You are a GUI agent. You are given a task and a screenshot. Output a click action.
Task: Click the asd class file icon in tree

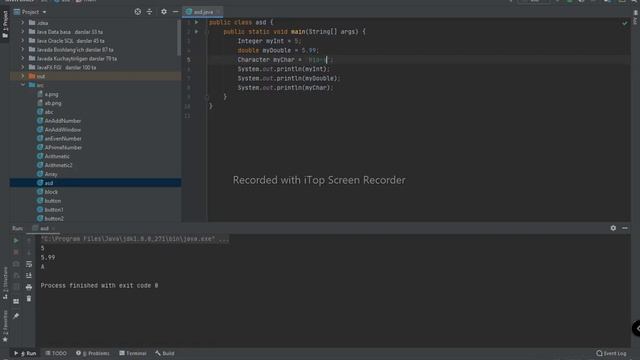point(40,183)
